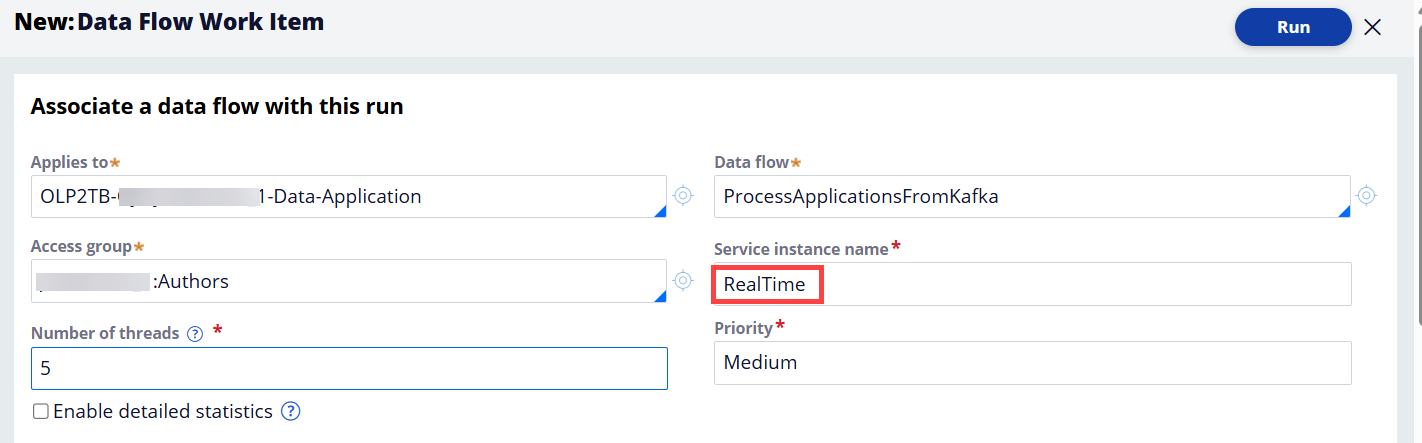
Task: Show help for Number of threads
Action: click(195, 334)
